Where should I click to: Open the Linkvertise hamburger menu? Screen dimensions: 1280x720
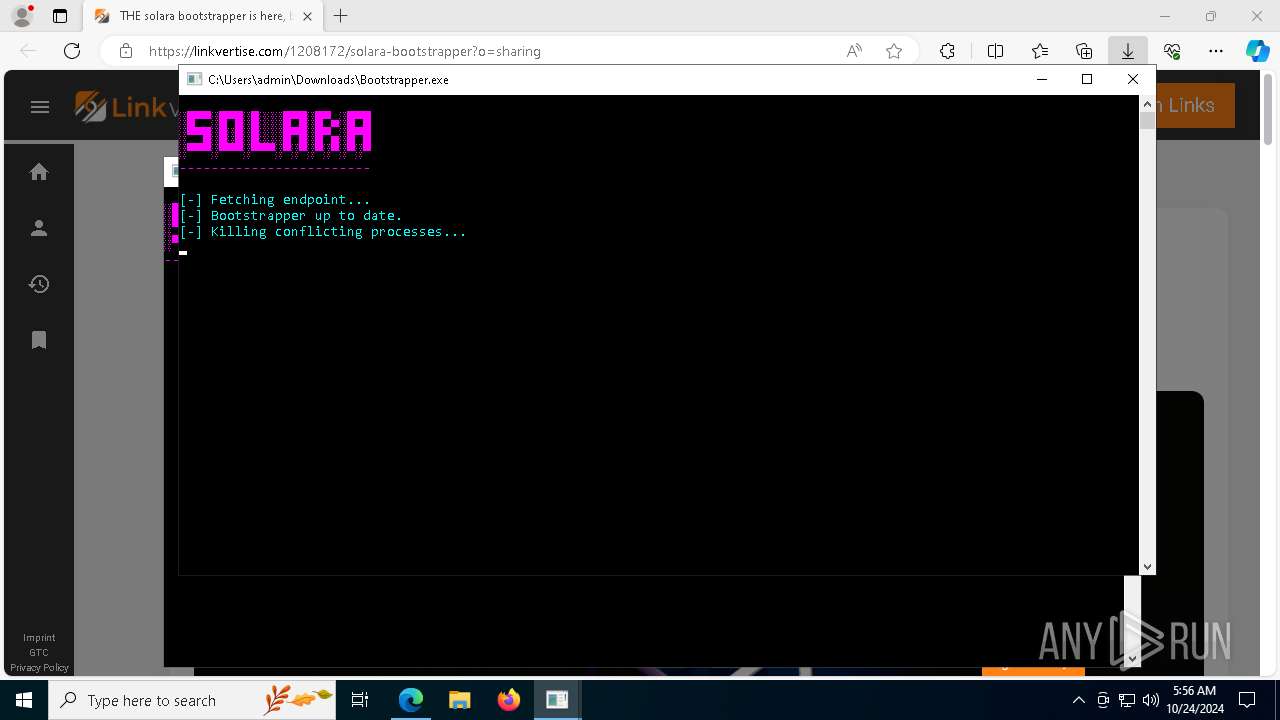point(40,107)
